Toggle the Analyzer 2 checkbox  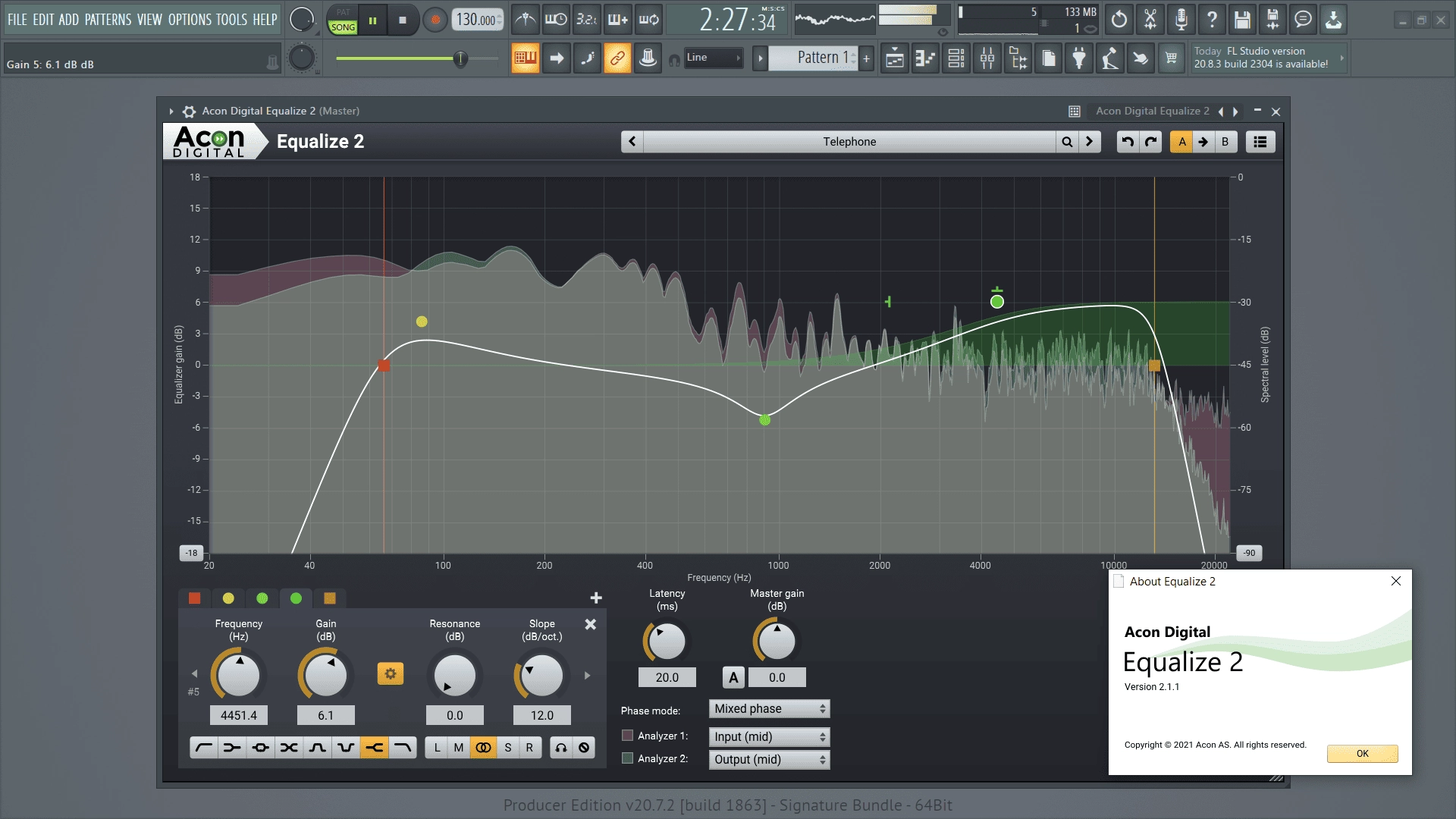[x=628, y=758]
